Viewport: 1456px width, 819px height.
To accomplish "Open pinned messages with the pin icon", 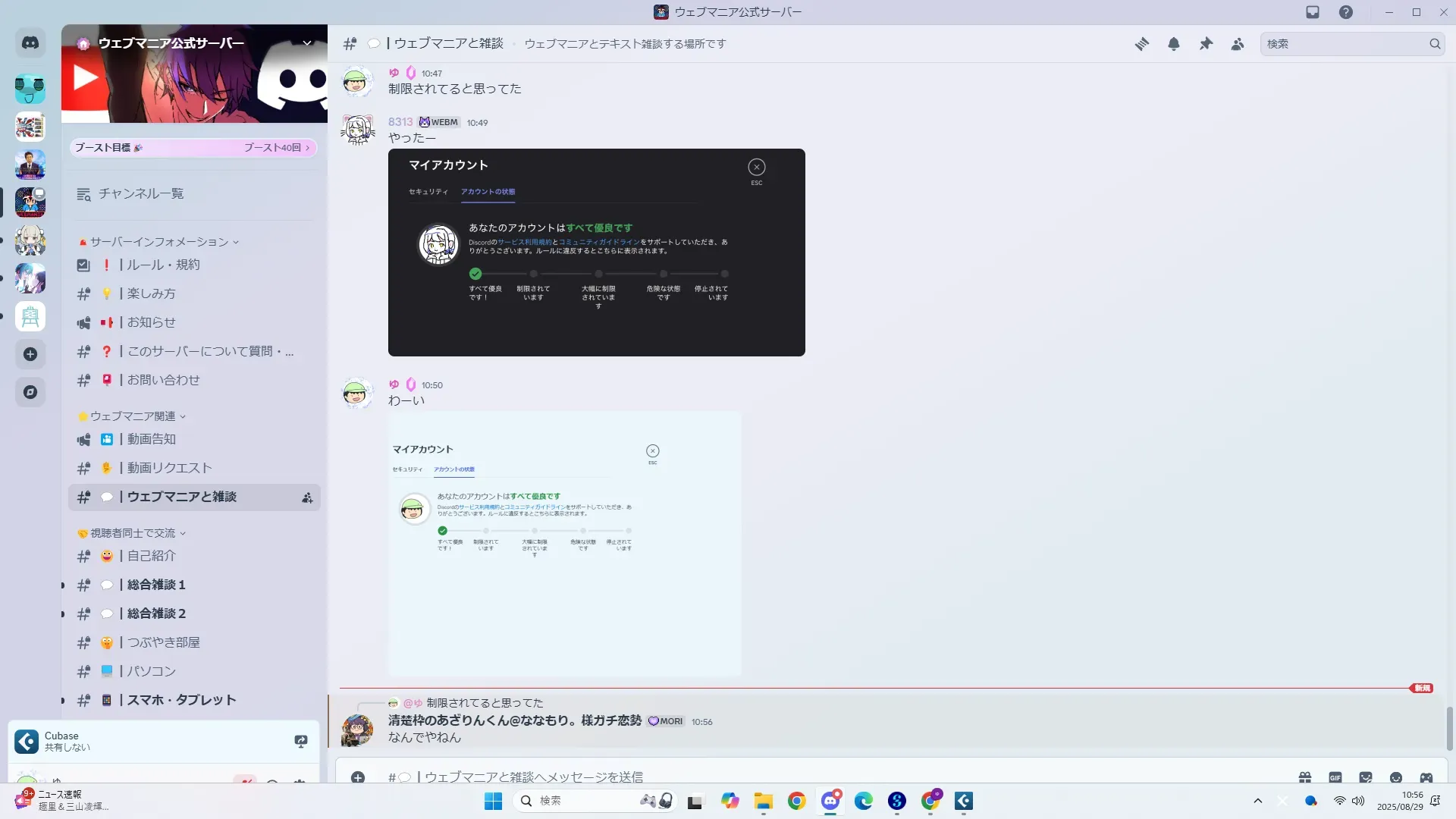I will pos(1206,44).
